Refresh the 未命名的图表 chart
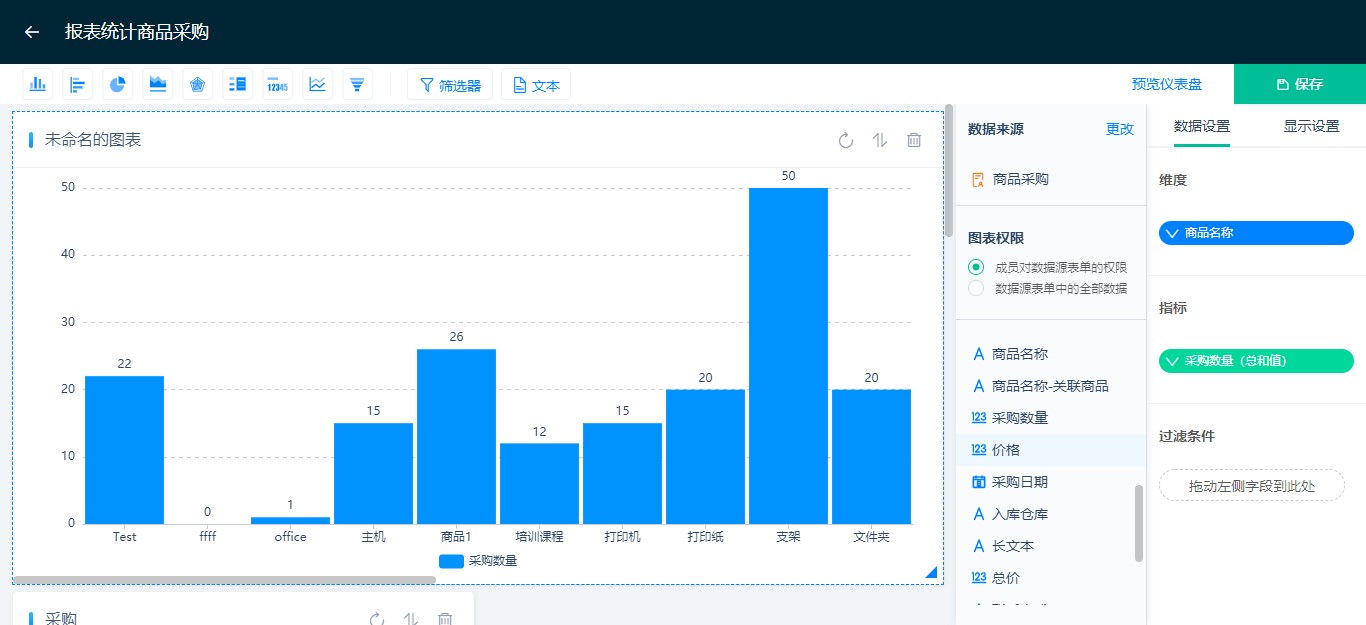This screenshot has height=625, width=1366. (x=846, y=140)
